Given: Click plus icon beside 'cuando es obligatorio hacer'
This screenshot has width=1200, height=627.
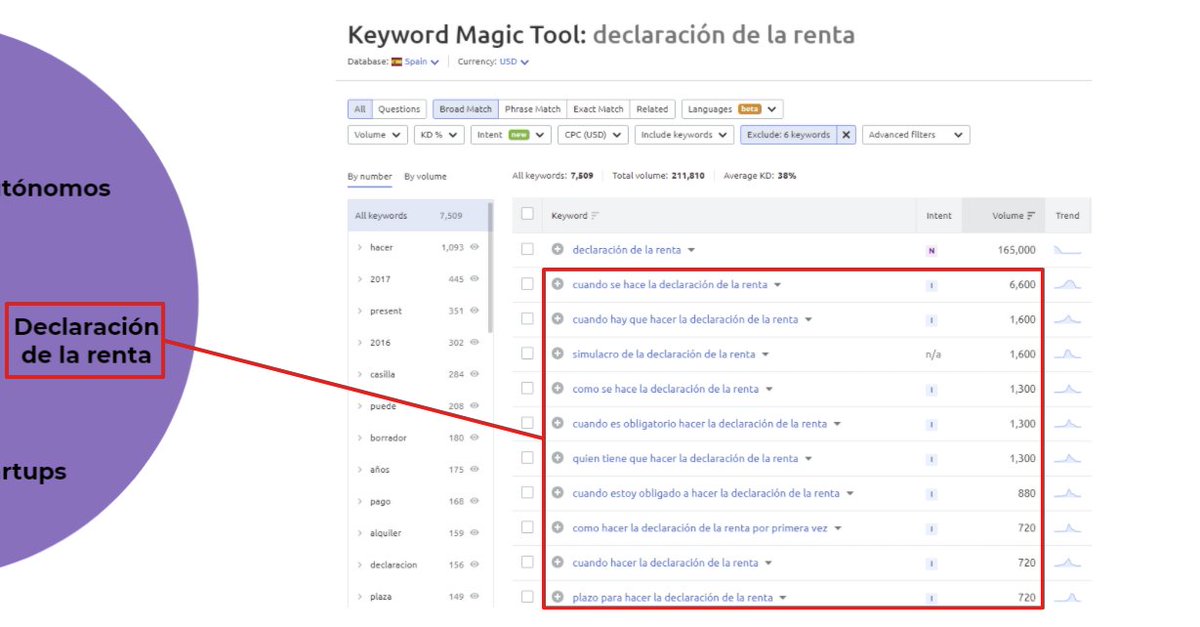Looking at the screenshot, I should point(557,423).
